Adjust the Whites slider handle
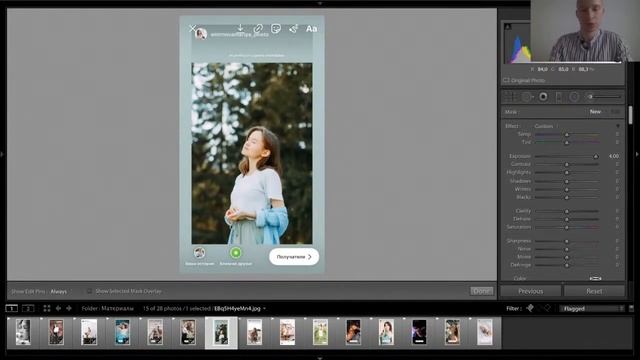The width and height of the screenshot is (640, 360). tap(567, 189)
